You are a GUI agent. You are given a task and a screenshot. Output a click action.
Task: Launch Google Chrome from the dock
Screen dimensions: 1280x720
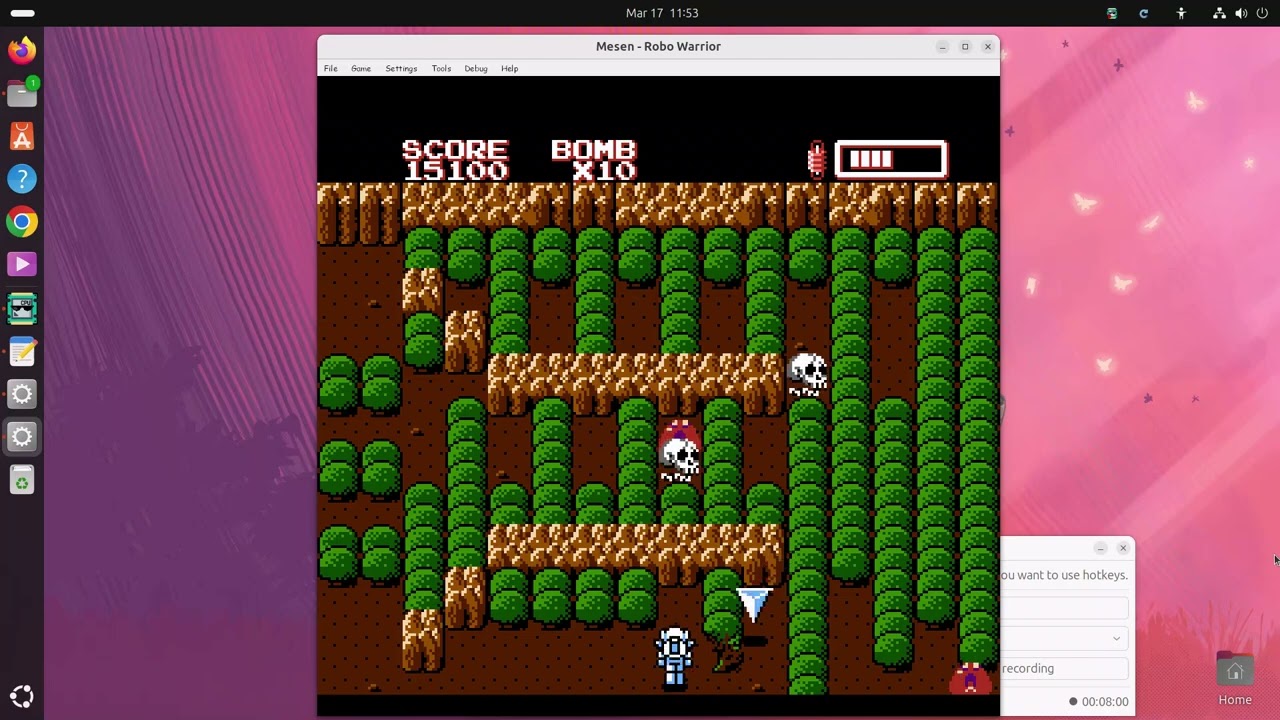point(22,222)
